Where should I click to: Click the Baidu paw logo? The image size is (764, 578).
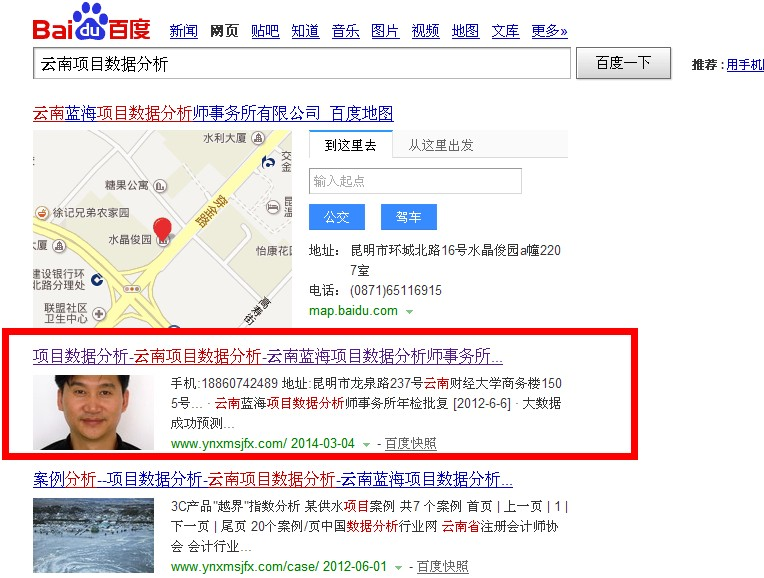[x=92, y=22]
